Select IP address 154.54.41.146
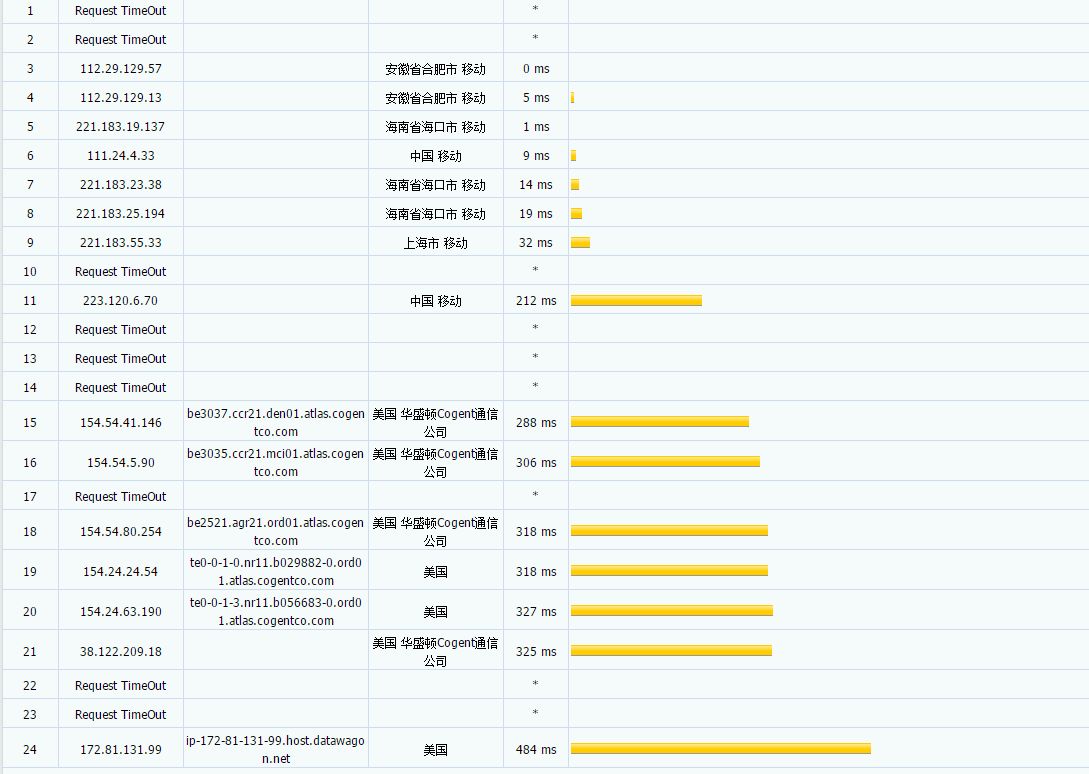 (x=121, y=422)
